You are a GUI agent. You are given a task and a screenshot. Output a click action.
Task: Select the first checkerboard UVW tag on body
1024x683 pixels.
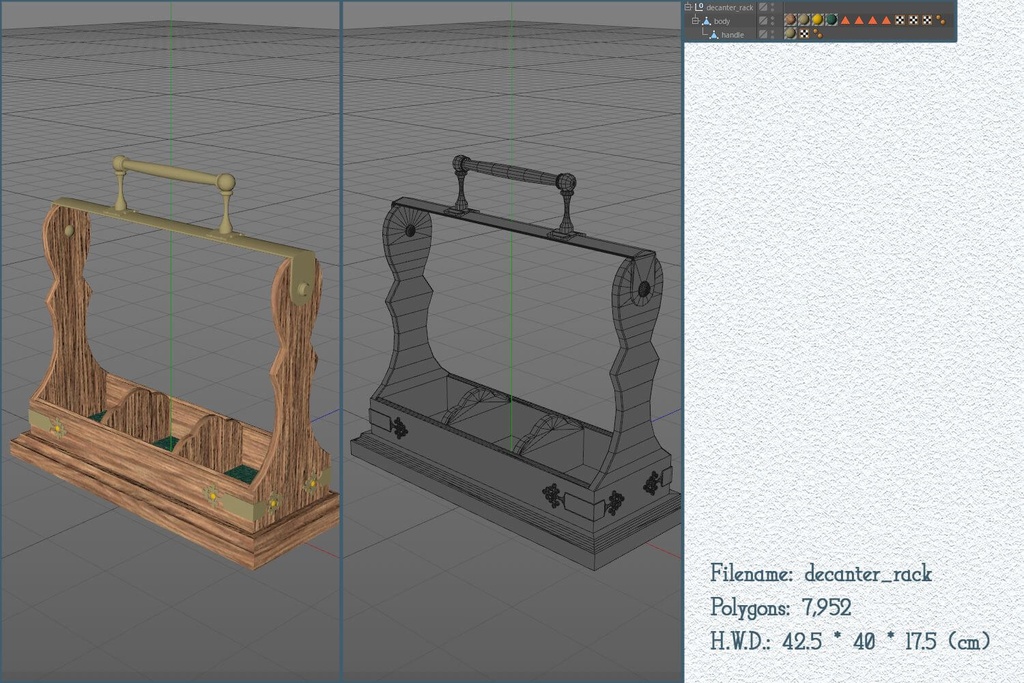tap(900, 20)
